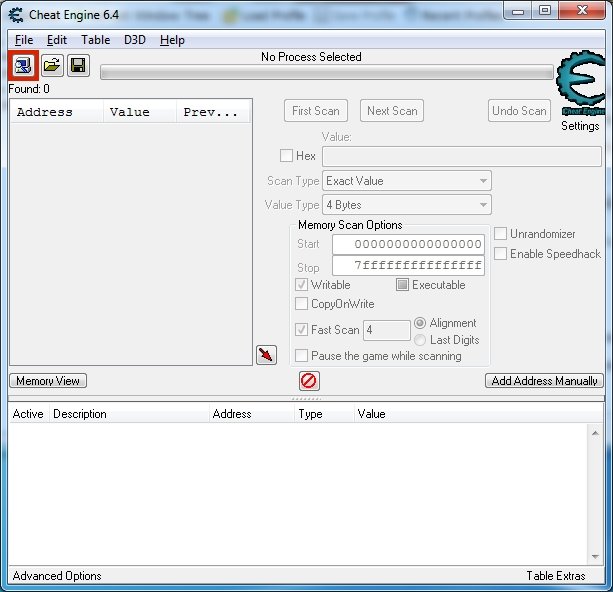Open the Help menu
The image size is (613, 592).
click(172, 40)
